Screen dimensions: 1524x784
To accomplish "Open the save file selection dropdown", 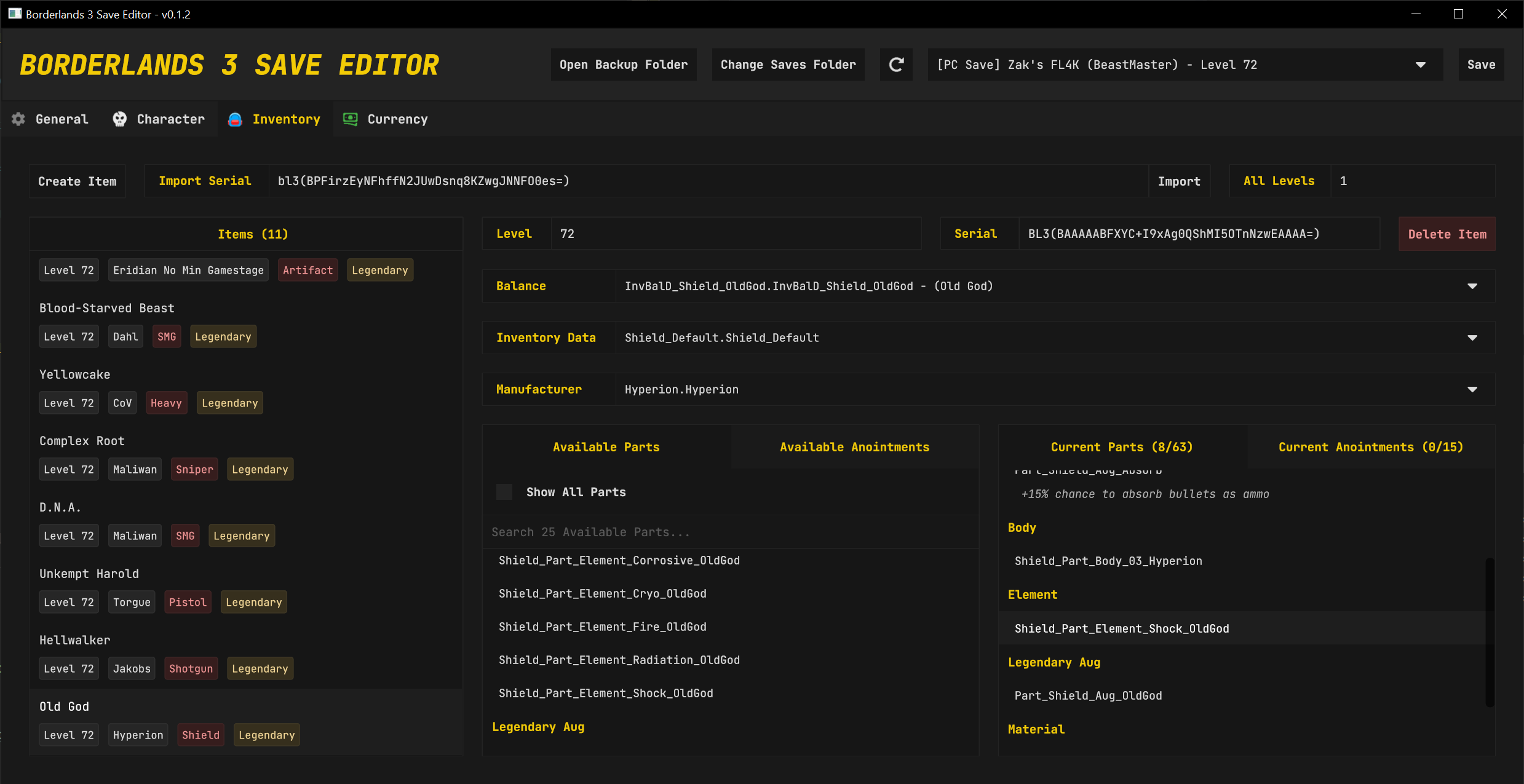I will coord(1420,65).
